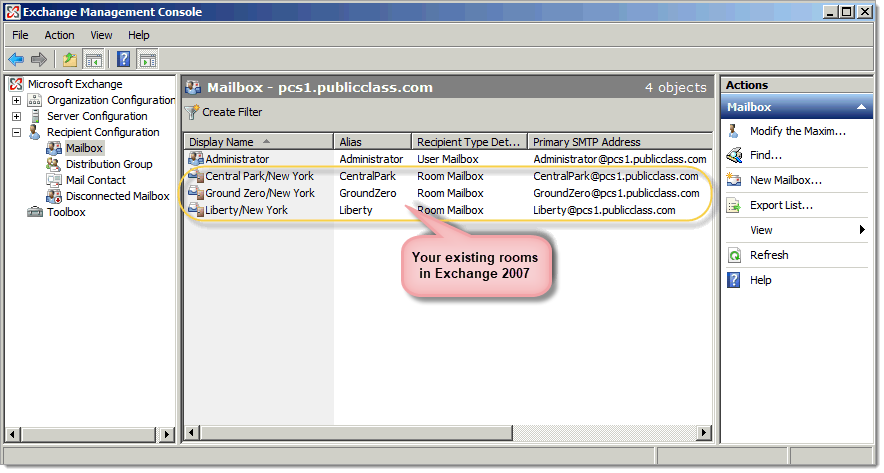Select the Central Park/New York row
The width and height of the screenshot is (884, 473).
pyautogui.click(x=448, y=176)
